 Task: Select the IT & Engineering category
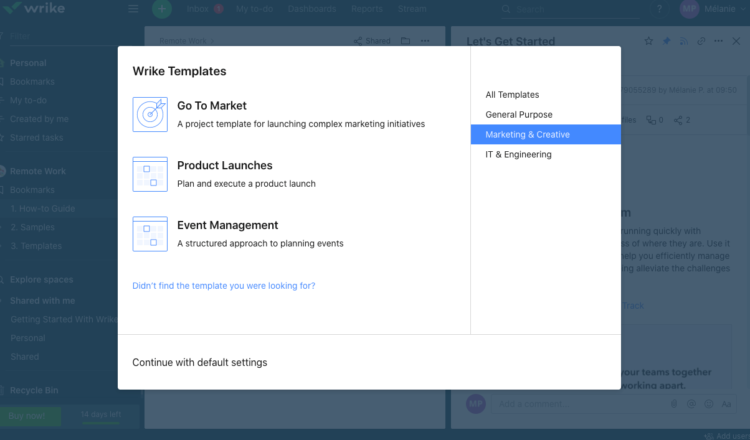click(518, 154)
